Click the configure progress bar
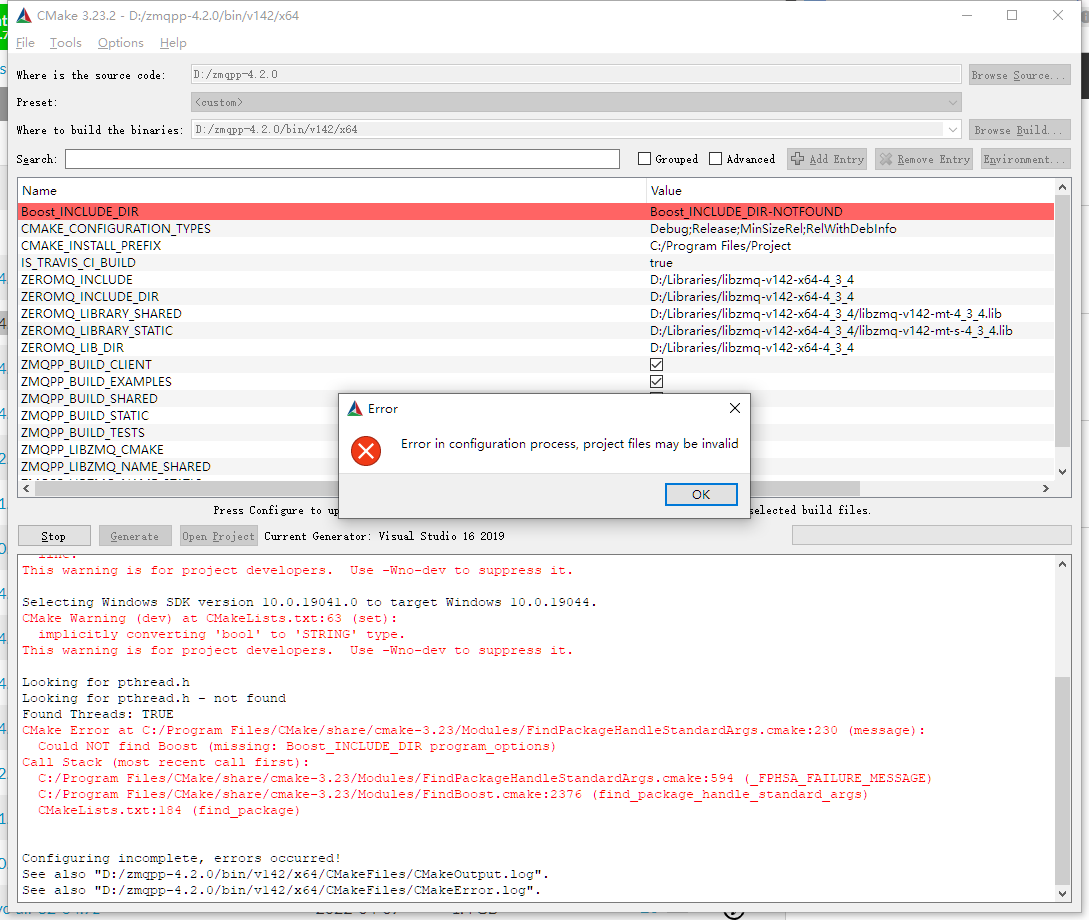Screen dimensions: 1089x920 [931, 535]
